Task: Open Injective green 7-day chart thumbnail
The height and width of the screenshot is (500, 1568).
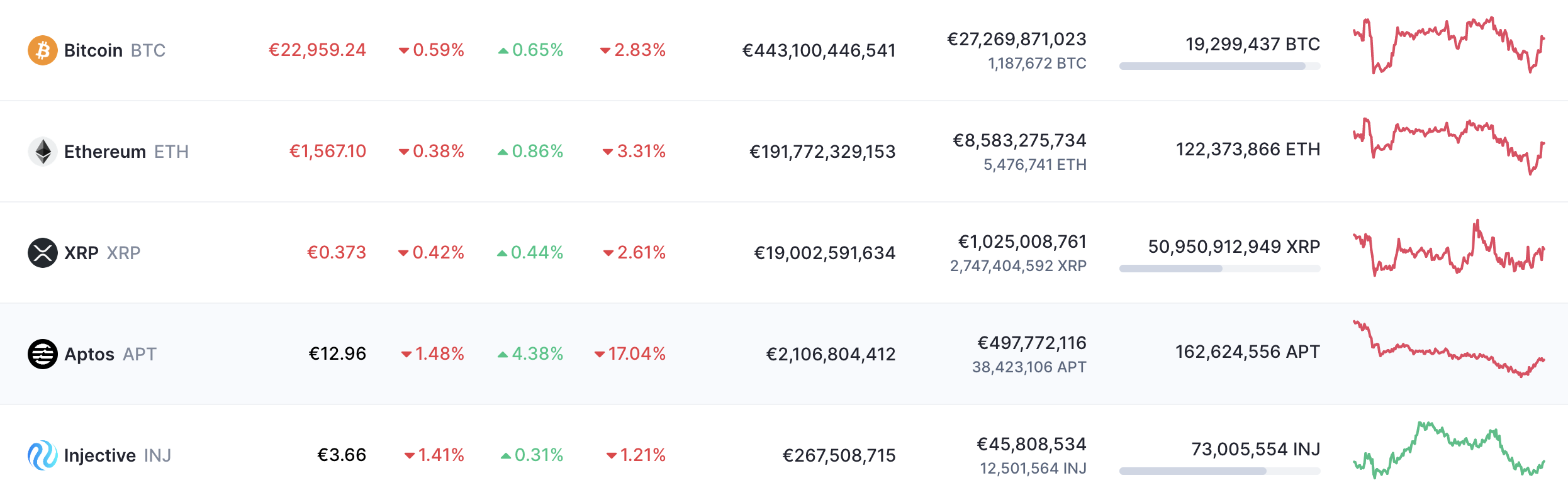Action: [1448, 450]
